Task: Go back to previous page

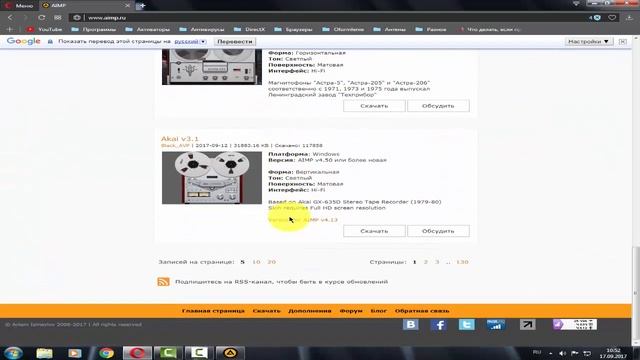Action: tap(10, 18)
